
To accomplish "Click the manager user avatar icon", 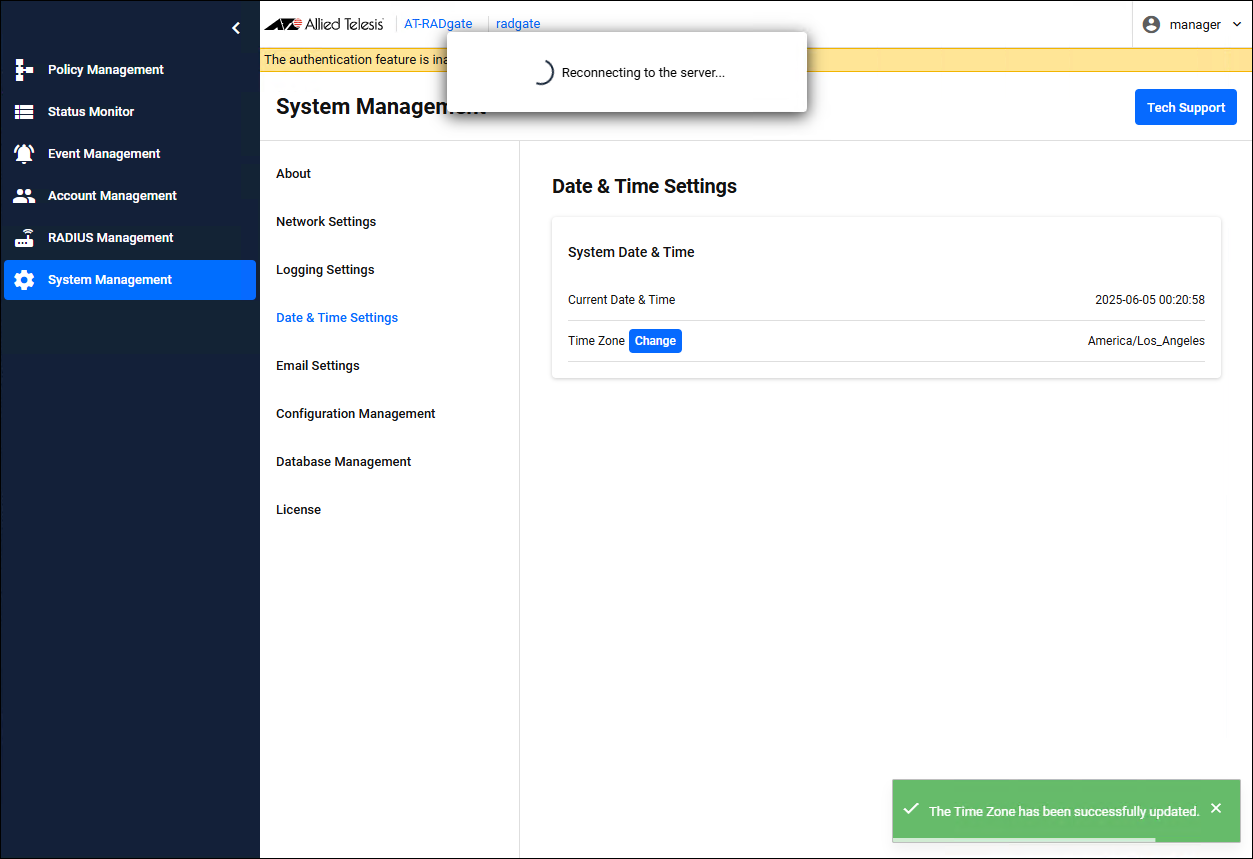I will (1151, 24).
